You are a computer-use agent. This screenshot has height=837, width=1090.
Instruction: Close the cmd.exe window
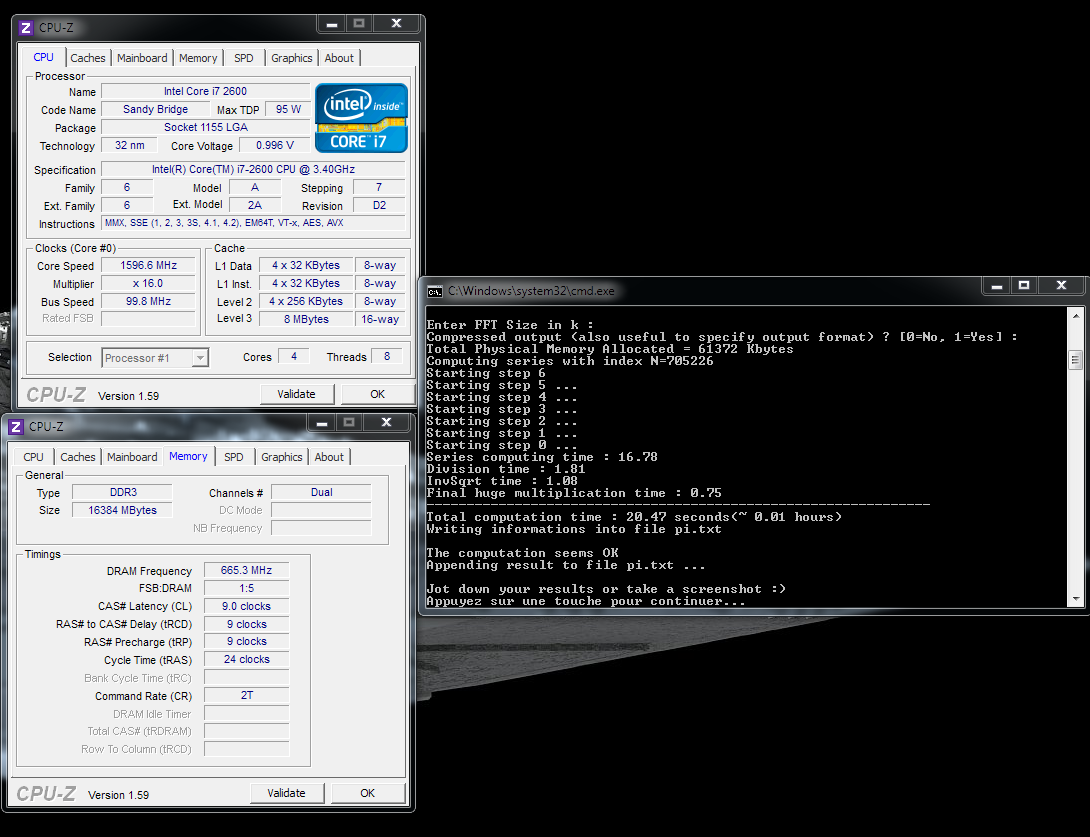coord(1061,285)
